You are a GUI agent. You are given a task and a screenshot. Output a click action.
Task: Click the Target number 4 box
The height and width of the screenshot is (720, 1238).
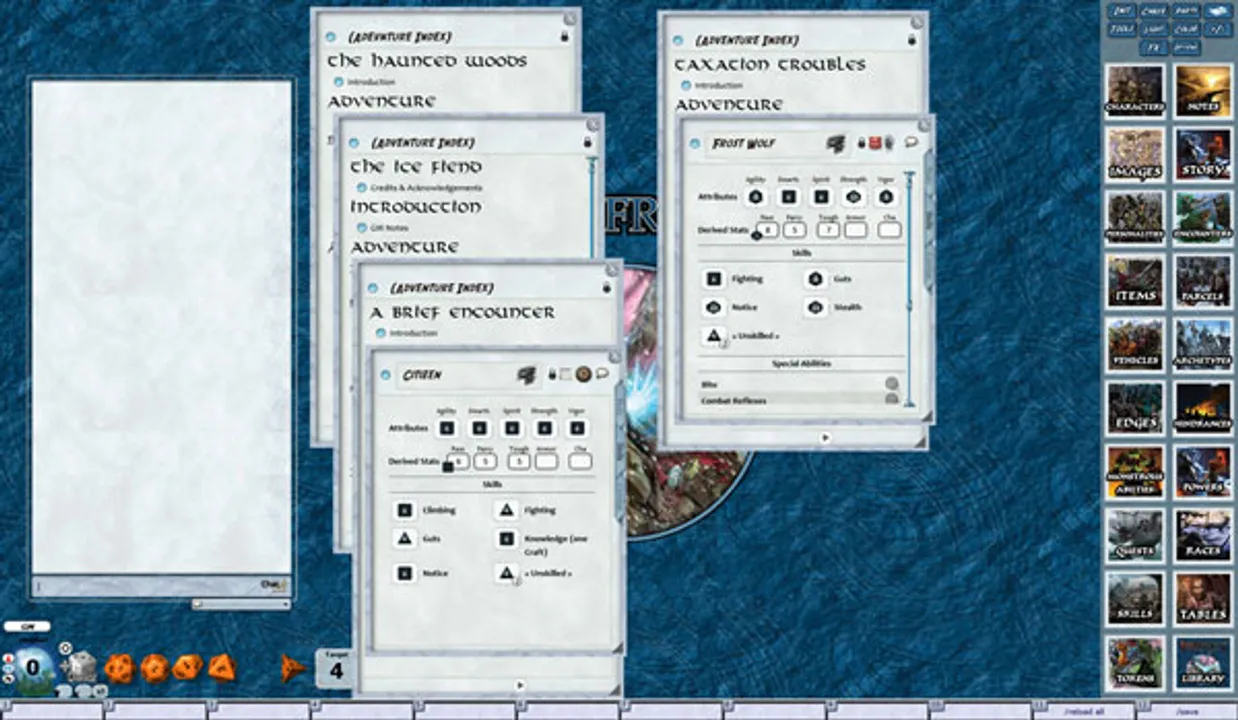[337, 667]
